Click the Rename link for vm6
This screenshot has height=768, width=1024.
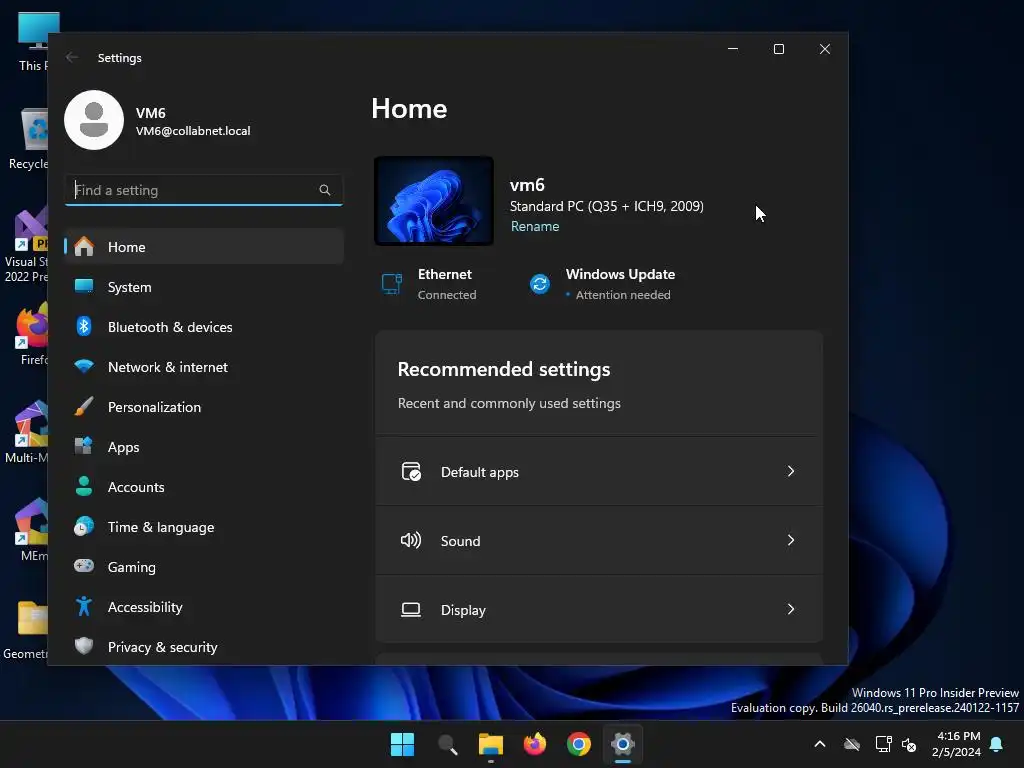pyautogui.click(x=535, y=226)
